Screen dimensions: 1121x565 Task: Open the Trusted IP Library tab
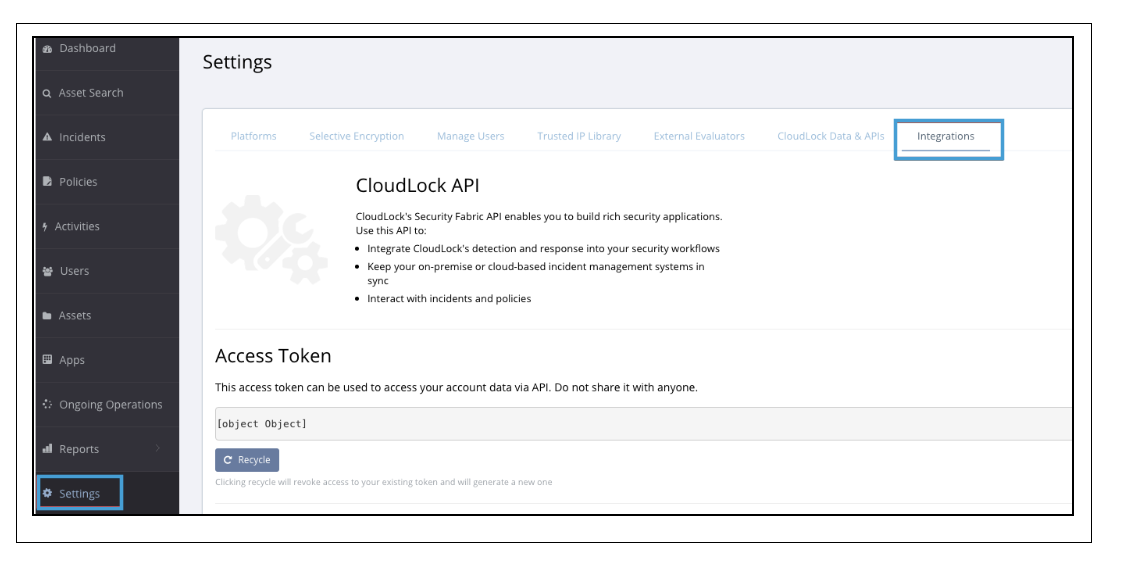pyautogui.click(x=579, y=136)
